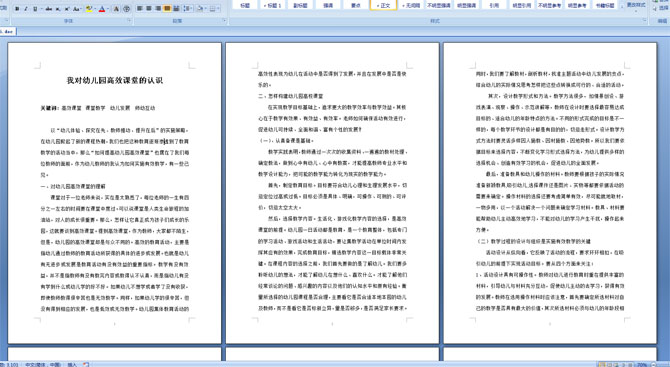Image resolution: width=670 pixels, height=367 pixels.
Task: Click the subscript icon
Action: (58, 9)
